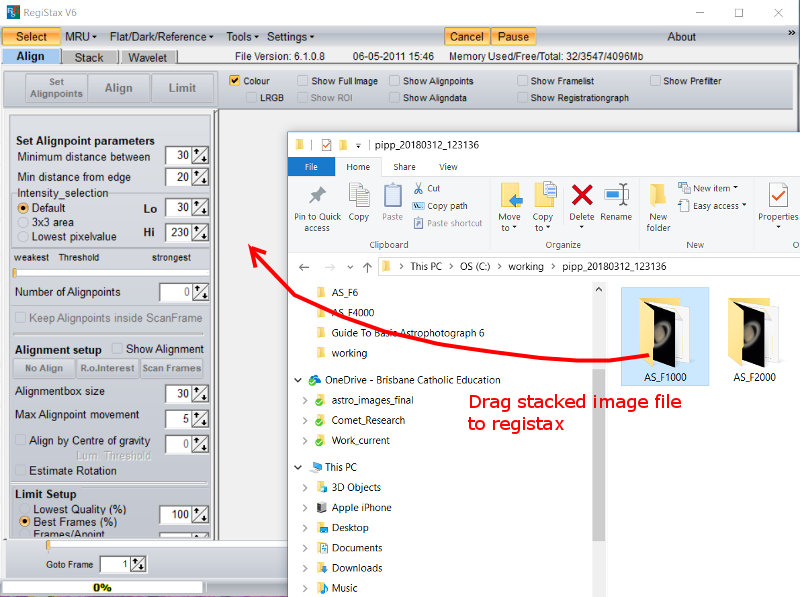The width and height of the screenshot is (800, 597).
Task: Enable Show Registrationgraph checkbox
Action: click(522, 97)
